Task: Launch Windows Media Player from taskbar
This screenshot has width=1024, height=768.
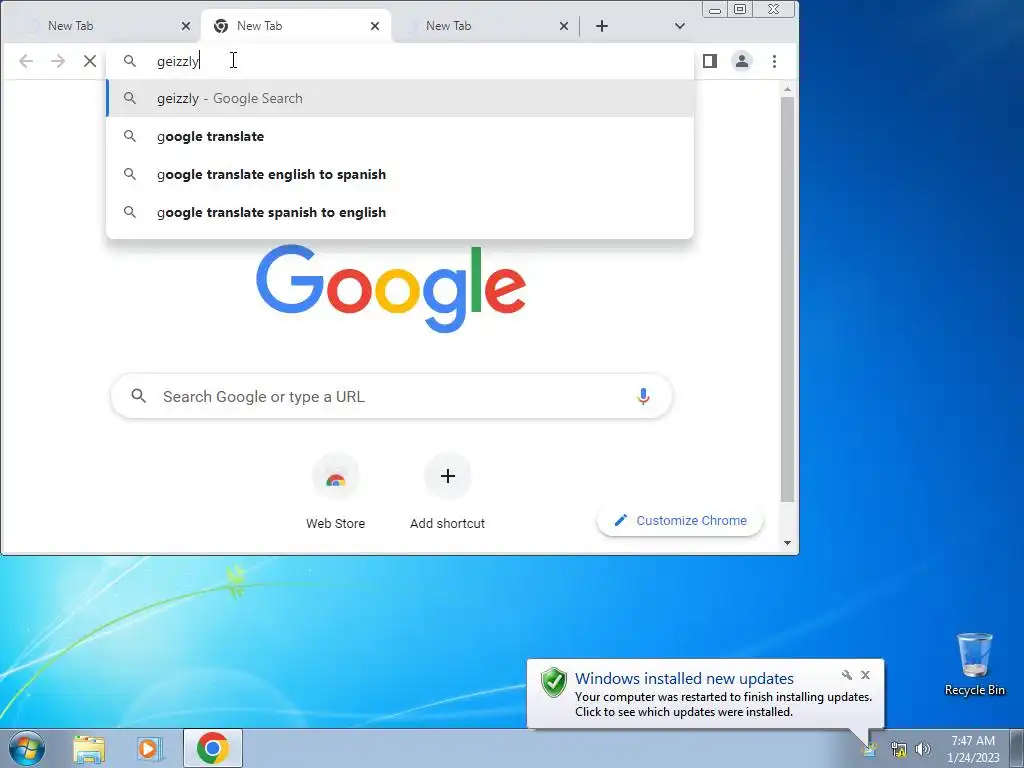Action: 150,748
